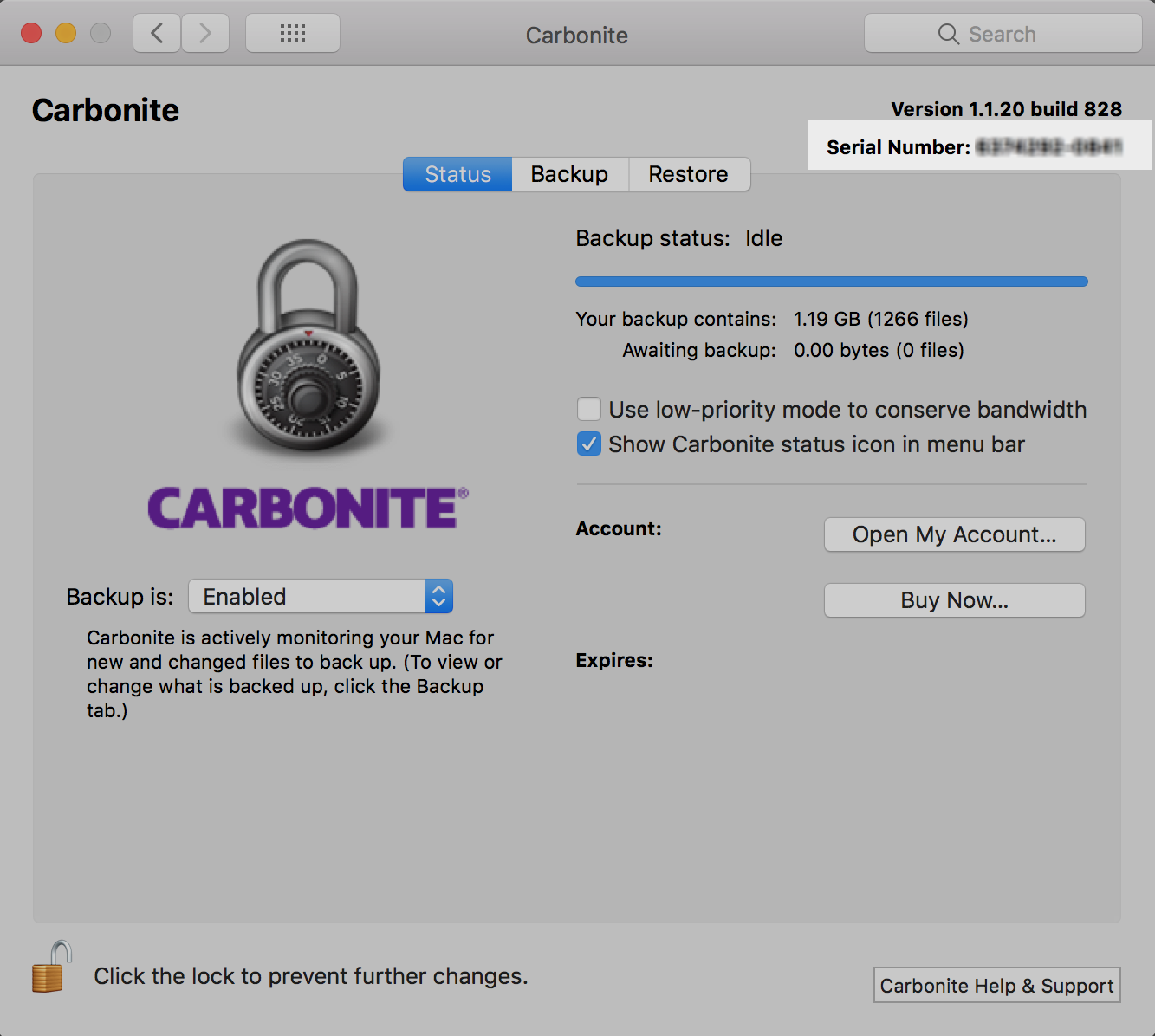The height and width of the screenshot is (1036, 1155).
Task: Uncheck Show Carbonite status icon in menu bar
Action: tap(589, 444)
